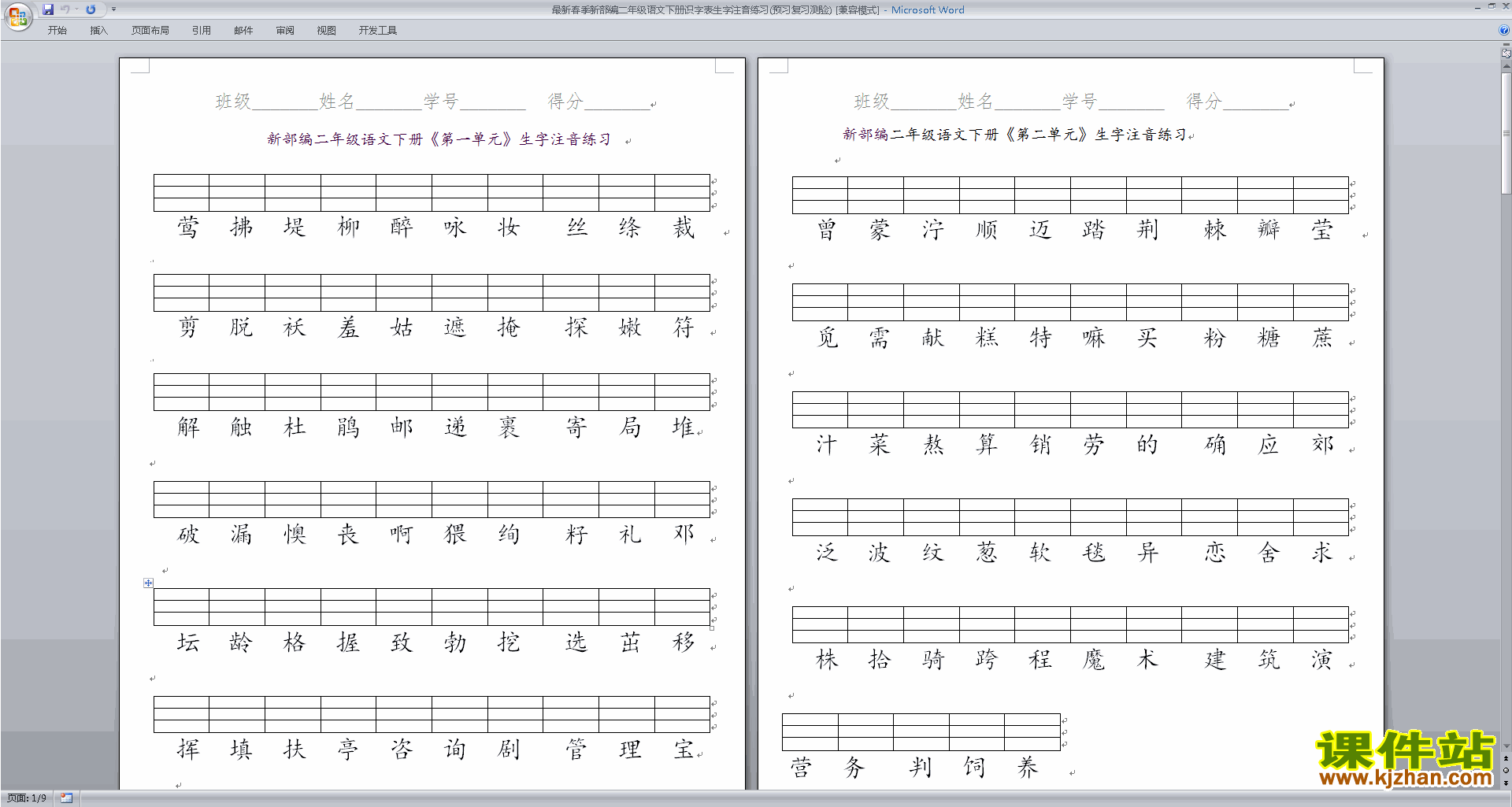
Task: Click the 姓名 label on the first page
Action: 337,102
